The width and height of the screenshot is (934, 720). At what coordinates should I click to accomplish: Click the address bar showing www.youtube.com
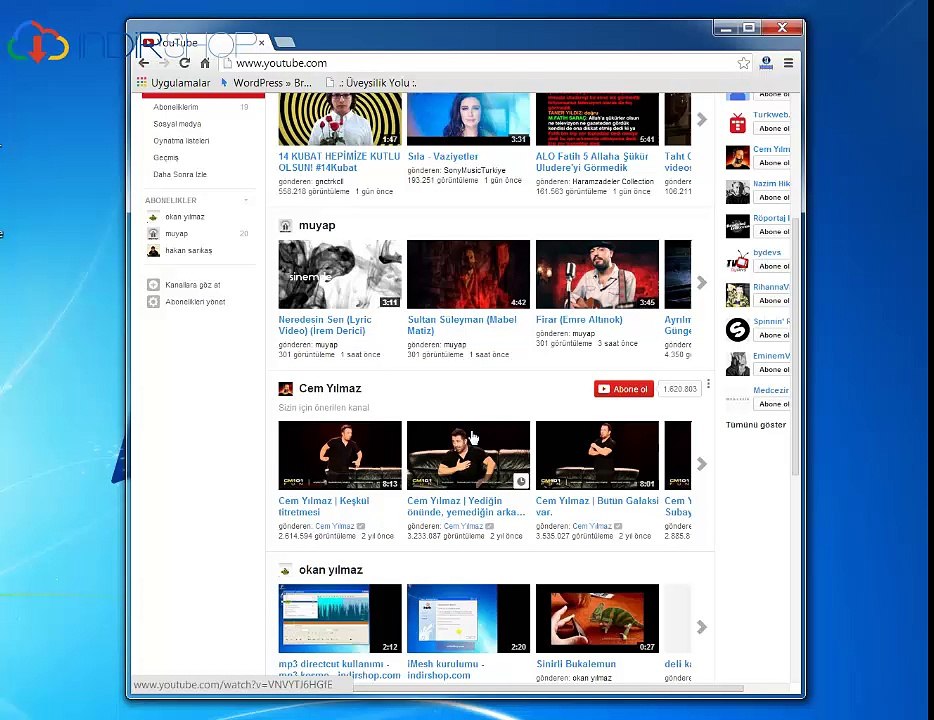[x=477, y=63]
